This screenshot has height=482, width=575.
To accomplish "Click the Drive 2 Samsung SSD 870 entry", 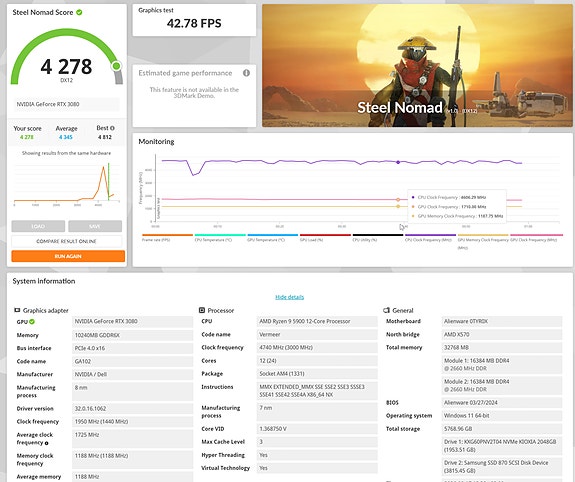I will point(502,467).
